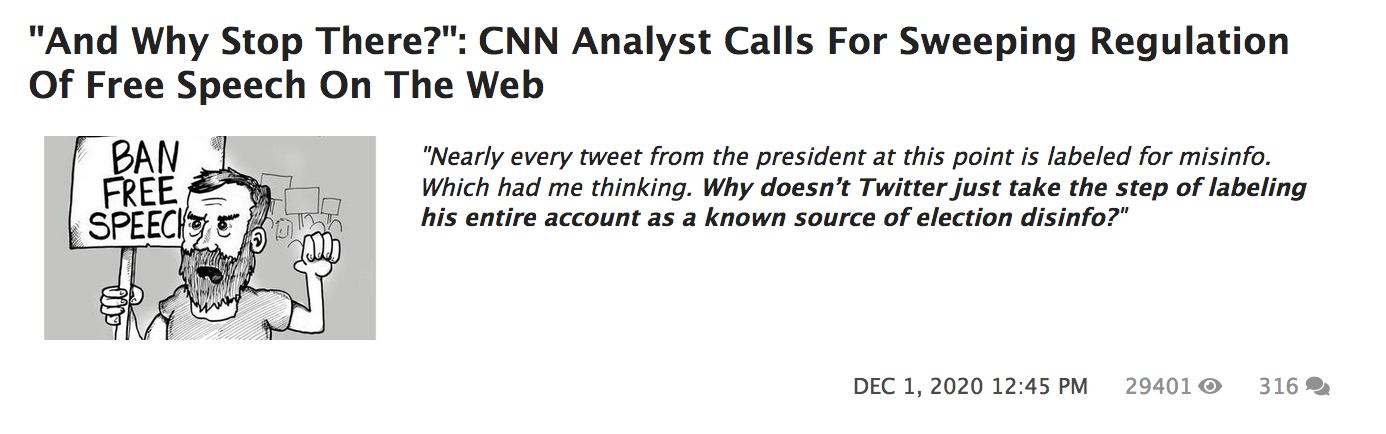Click the 316 comments count

[x=1278, y=386]
